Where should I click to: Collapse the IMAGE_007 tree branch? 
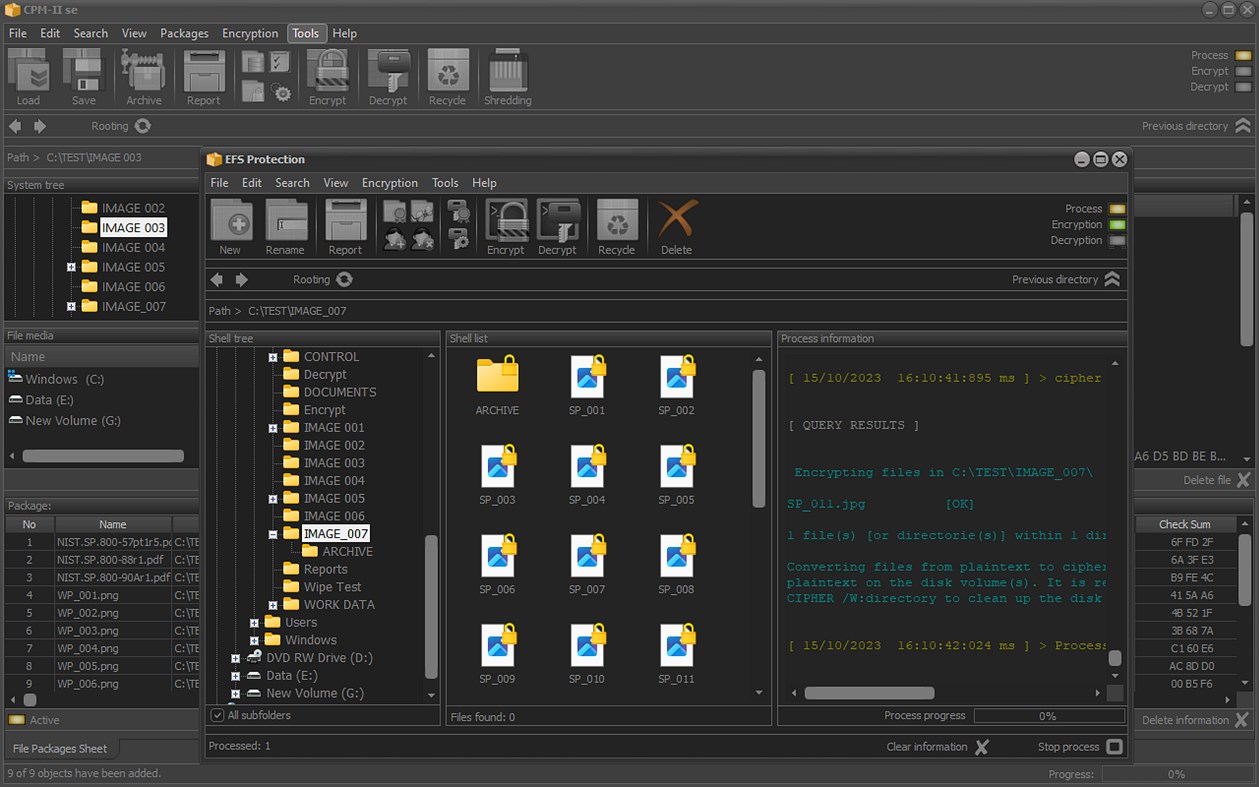coord(273,533)
